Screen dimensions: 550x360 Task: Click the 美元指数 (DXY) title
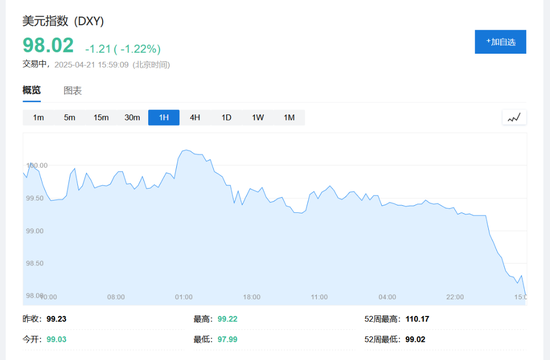click(63, 21)
